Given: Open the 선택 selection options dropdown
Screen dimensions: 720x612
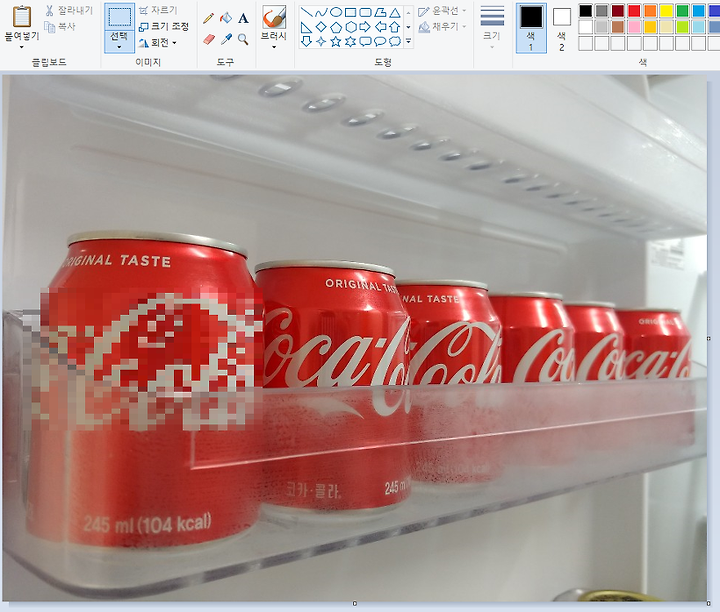Looking at the screenshot, I should pyautogui.click(x=119, y=41).
